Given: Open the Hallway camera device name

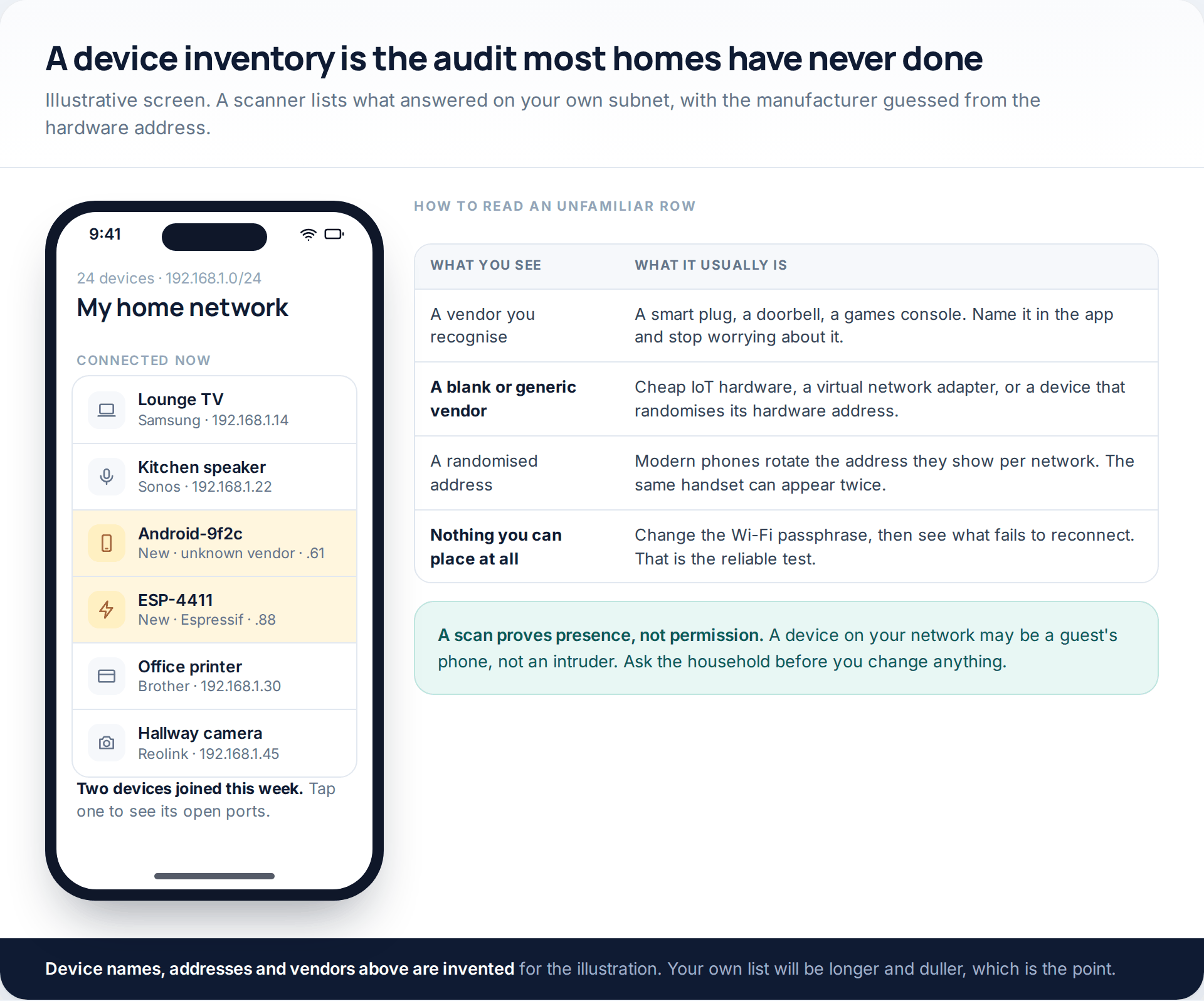Looking at the screenshot, I should [200, 733].
